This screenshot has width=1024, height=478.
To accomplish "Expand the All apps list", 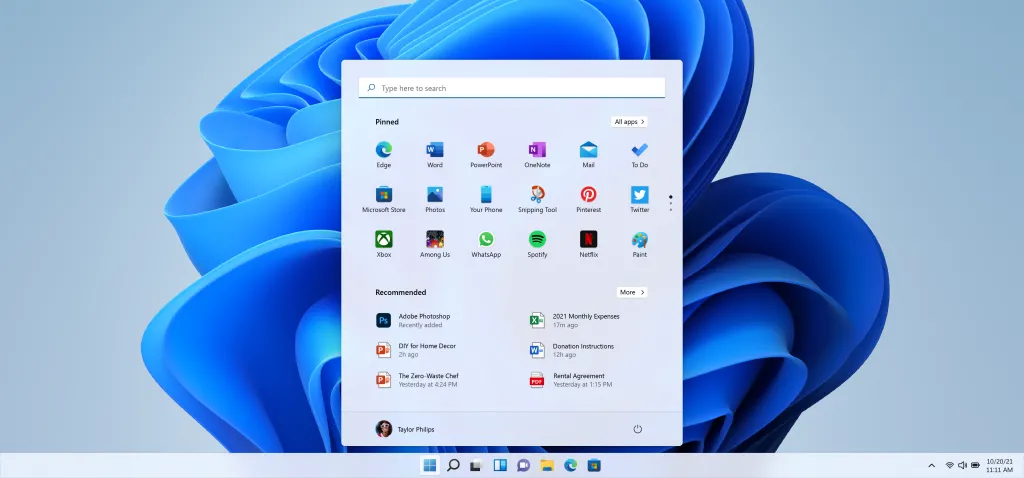I will 629,122.
